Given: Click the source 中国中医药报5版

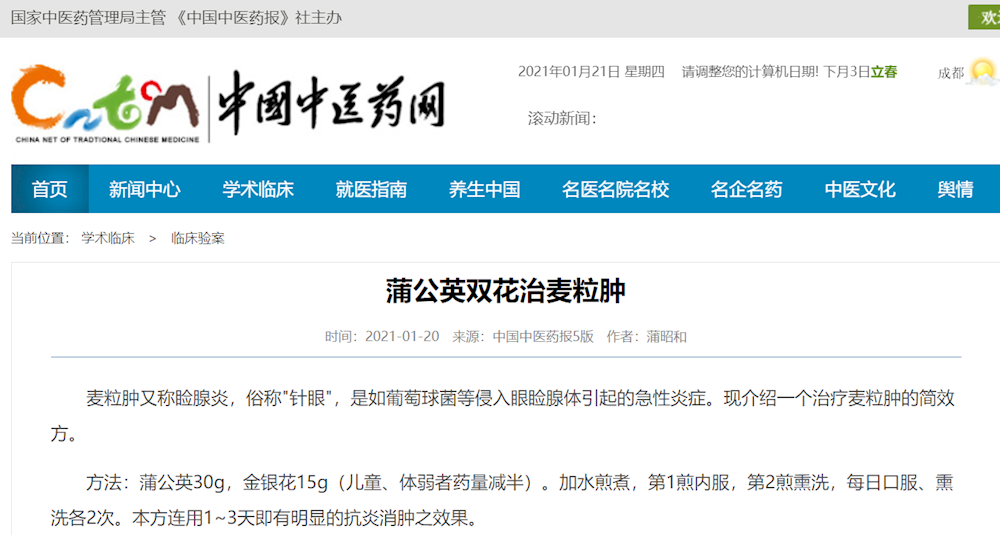Looking at the screenshot, I should tap(543, 336).
